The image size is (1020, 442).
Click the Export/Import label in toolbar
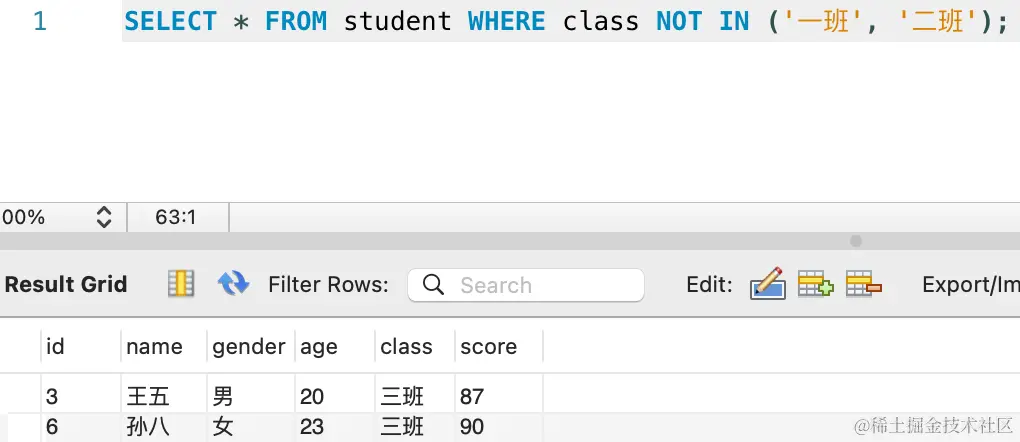[971, 284]
